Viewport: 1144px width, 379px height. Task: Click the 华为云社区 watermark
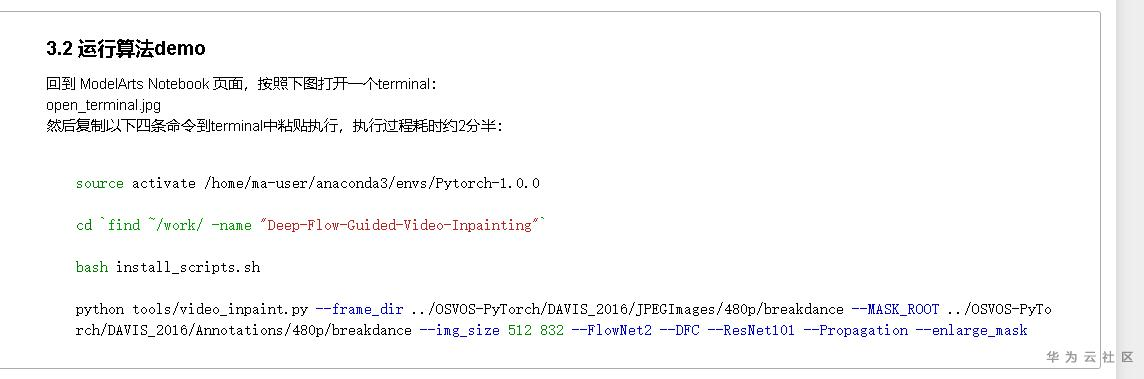pyautogui.click(x=1090, y=357)
